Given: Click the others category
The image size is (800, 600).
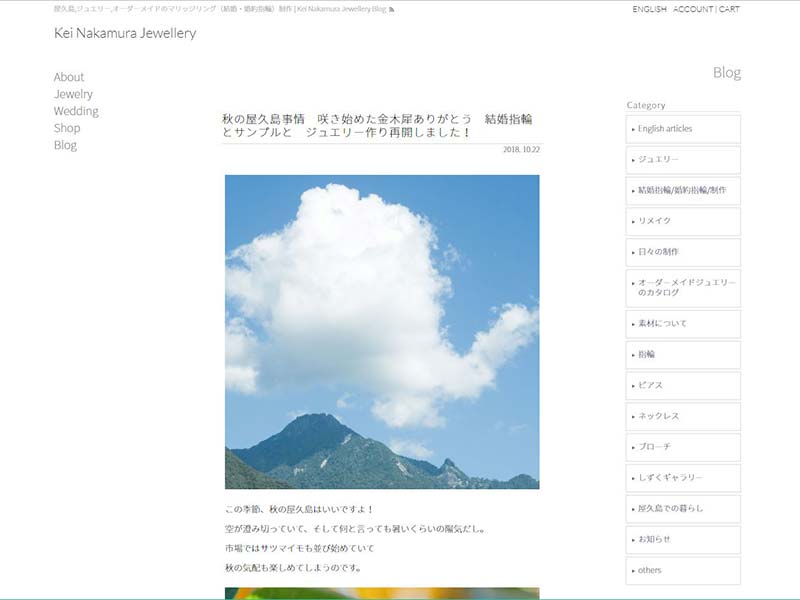Looking at the screenshot, I should (x=684, y=570).
